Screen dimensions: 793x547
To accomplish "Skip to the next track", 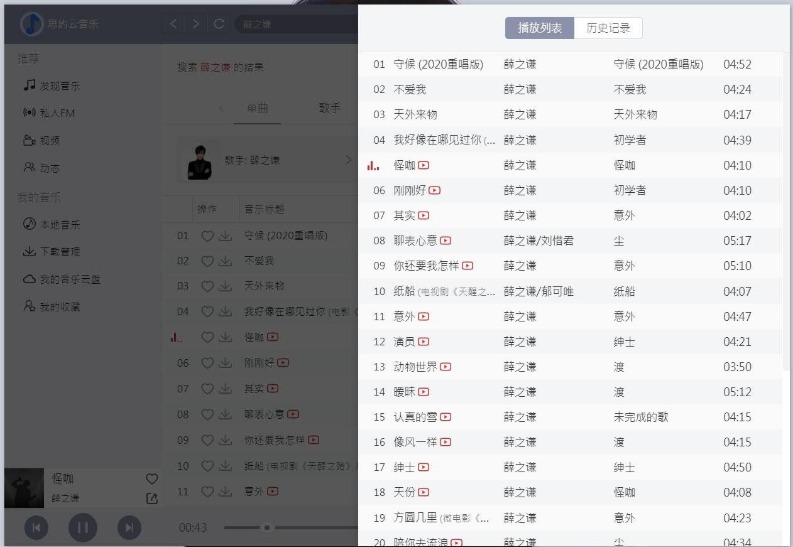I will (129, 528).
